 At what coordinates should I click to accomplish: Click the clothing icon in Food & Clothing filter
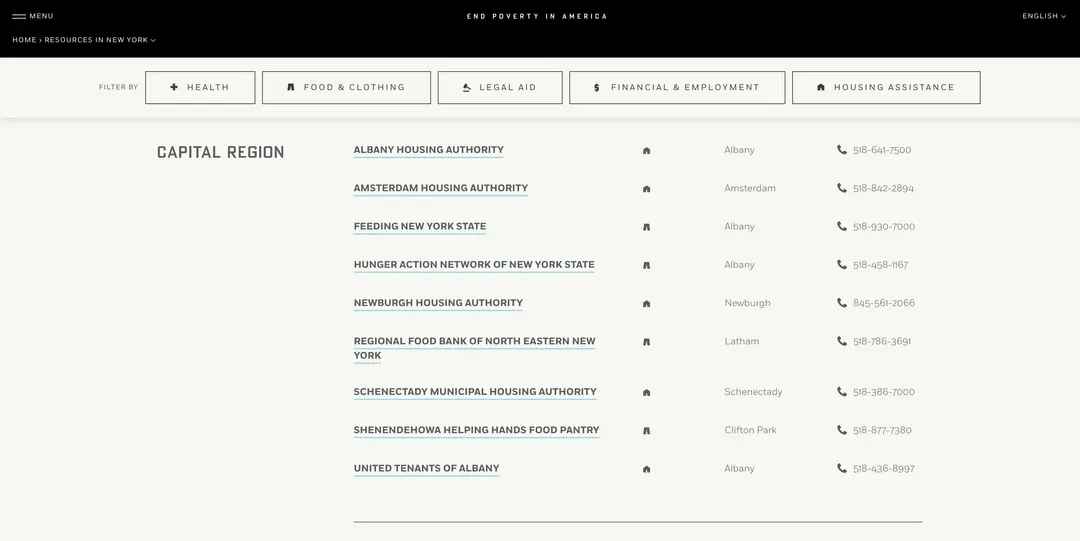click(x=291, y=88)
